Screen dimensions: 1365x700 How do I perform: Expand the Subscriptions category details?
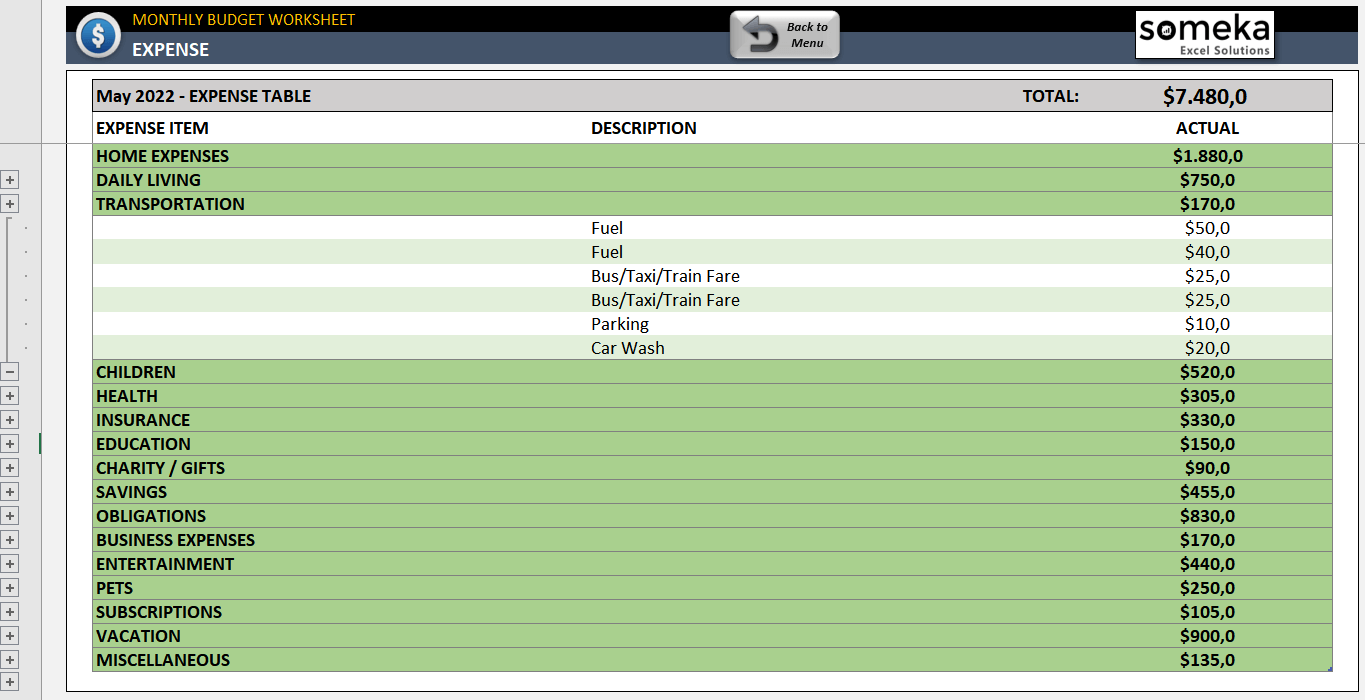(9, 635)
